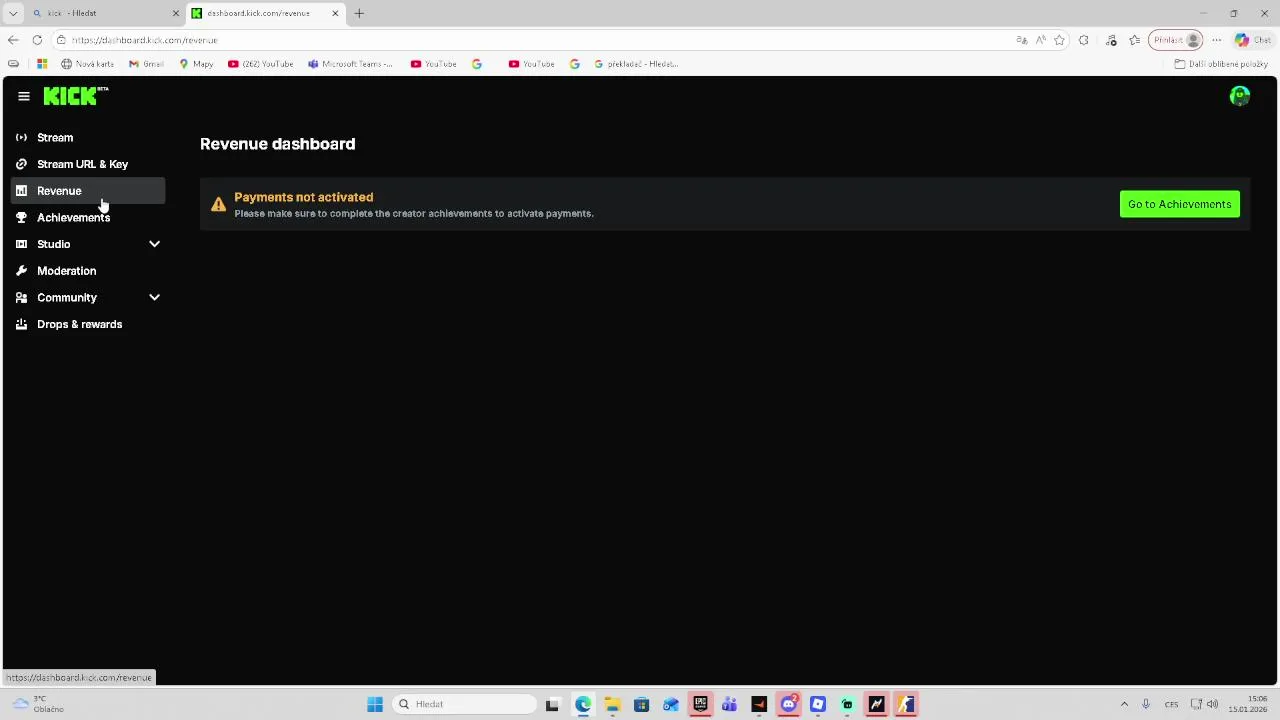The width and height of the screenshot is (1280, 720).
Task: Open Gmail bookmark
Action: pyautogui.click(x=146, y=64)
